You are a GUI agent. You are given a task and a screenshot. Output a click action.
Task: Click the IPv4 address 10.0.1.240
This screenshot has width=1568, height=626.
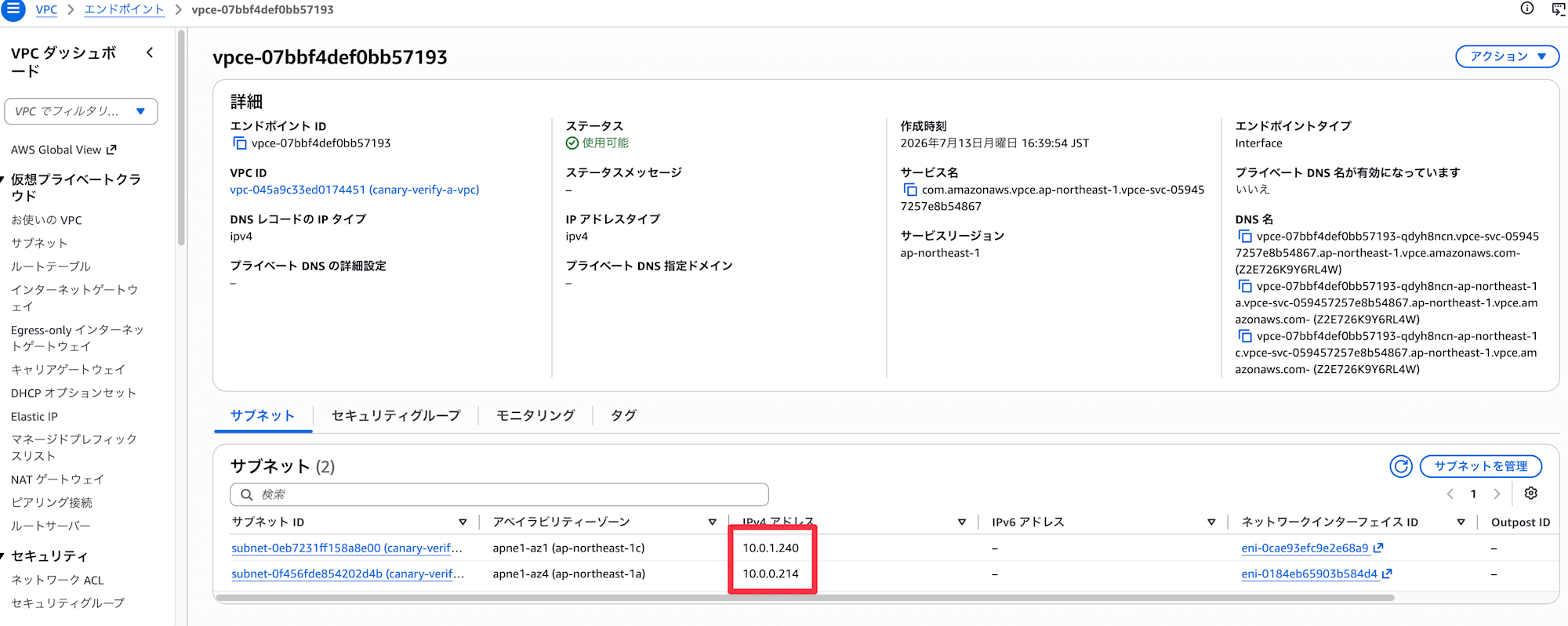[x=771, y=548]
